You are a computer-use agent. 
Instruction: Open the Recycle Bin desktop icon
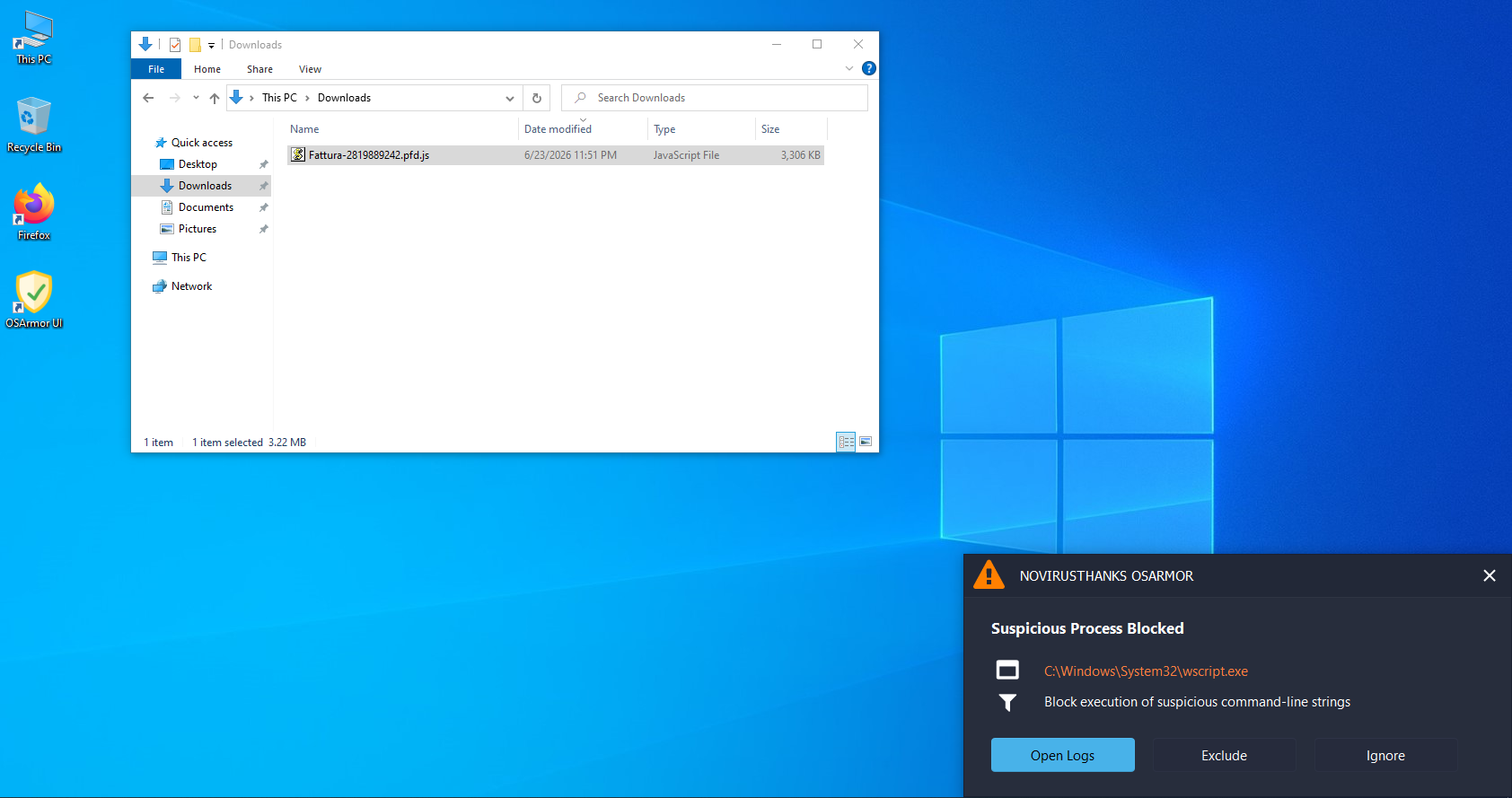tap(34, 126)
